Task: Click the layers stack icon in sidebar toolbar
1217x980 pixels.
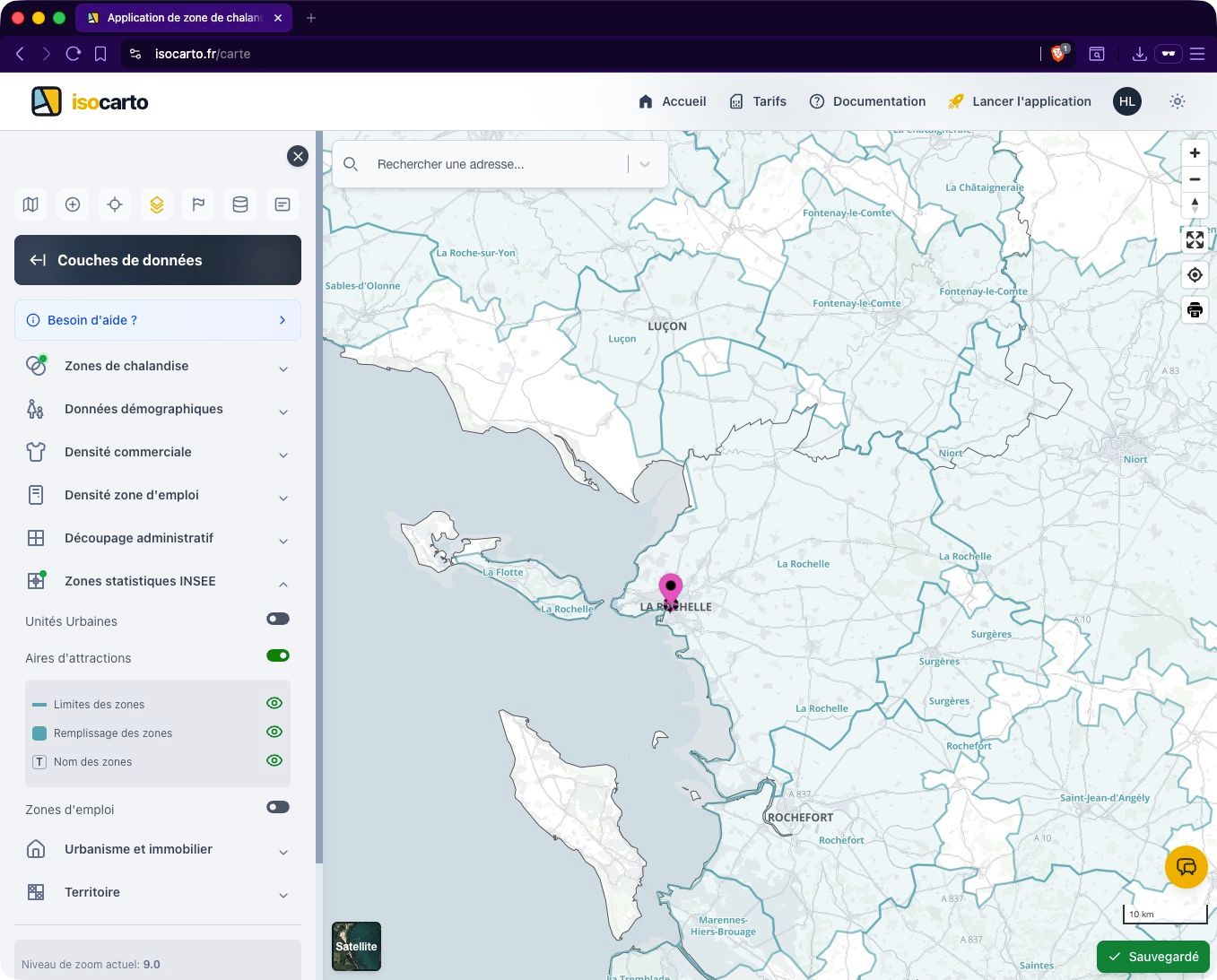Action: click(157, 204)
